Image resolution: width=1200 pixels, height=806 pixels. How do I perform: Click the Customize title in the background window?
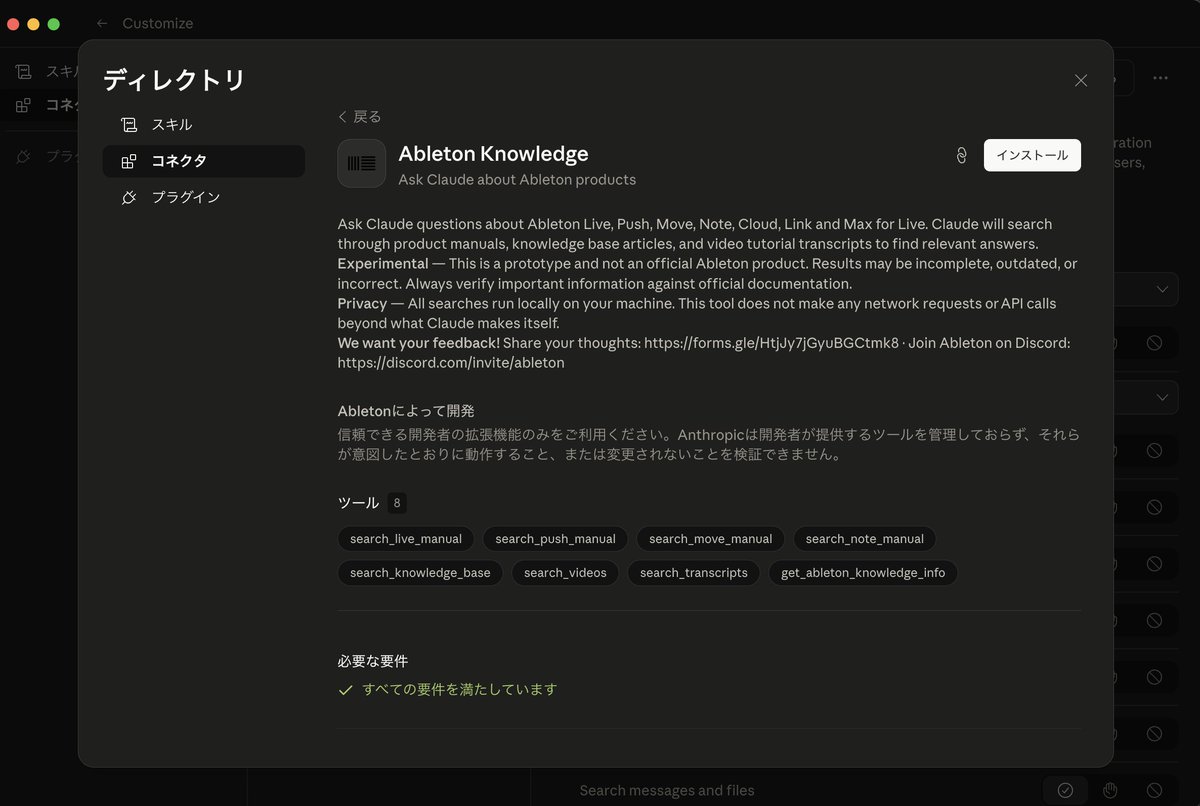click(x=158, y=23)
